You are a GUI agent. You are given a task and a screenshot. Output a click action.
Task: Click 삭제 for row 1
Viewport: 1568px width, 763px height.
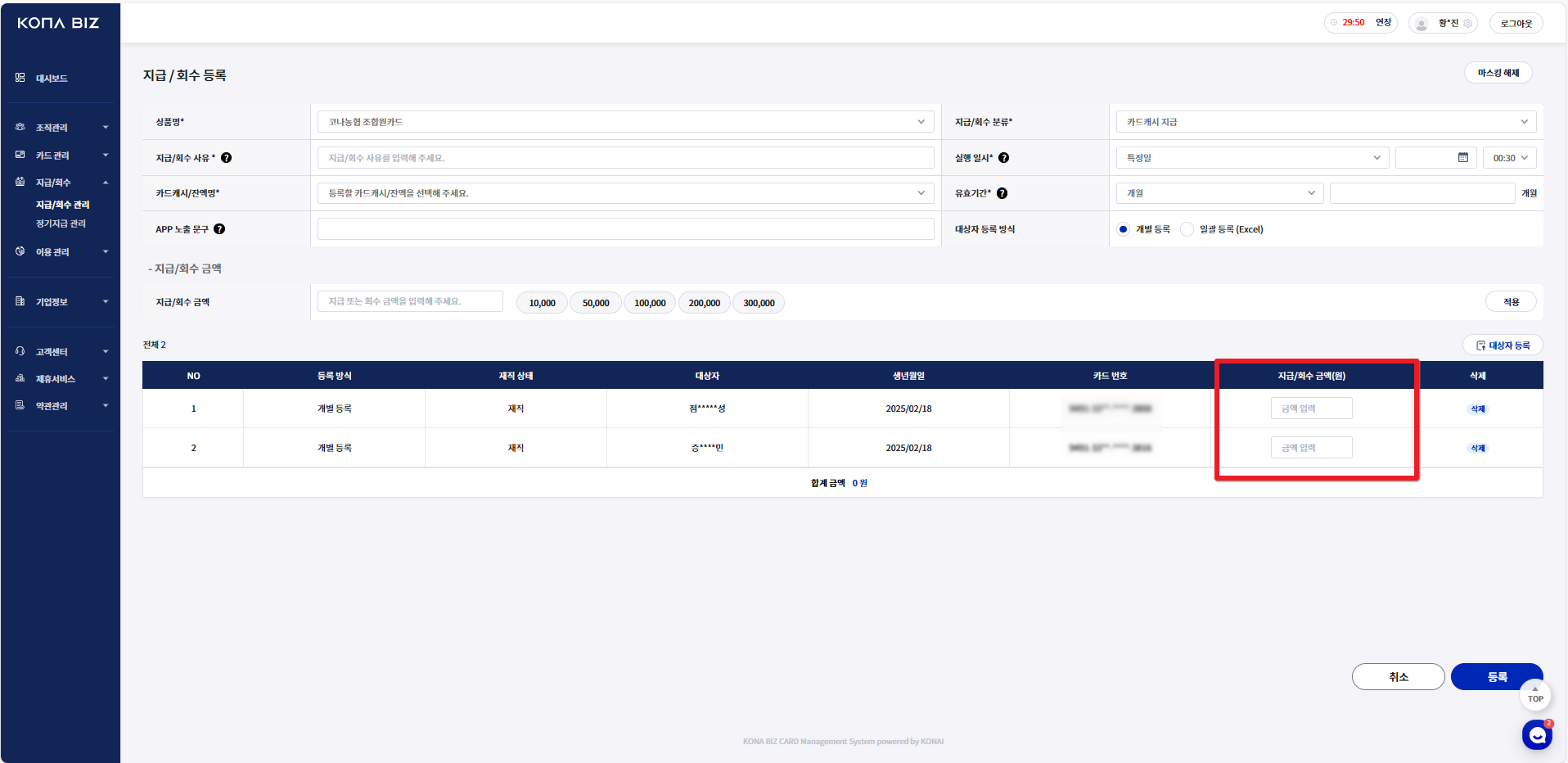1478,409
